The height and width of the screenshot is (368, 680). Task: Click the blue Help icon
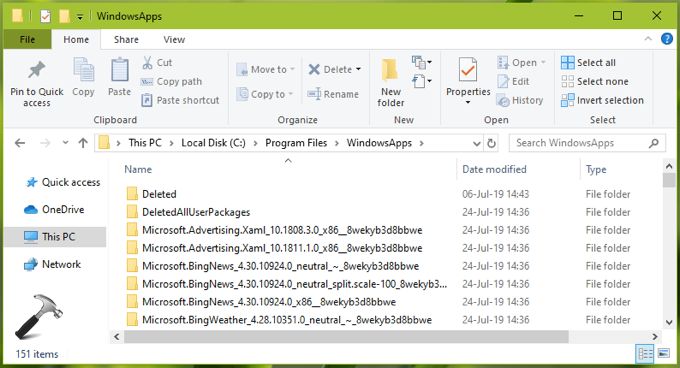(x=667, y=39)
